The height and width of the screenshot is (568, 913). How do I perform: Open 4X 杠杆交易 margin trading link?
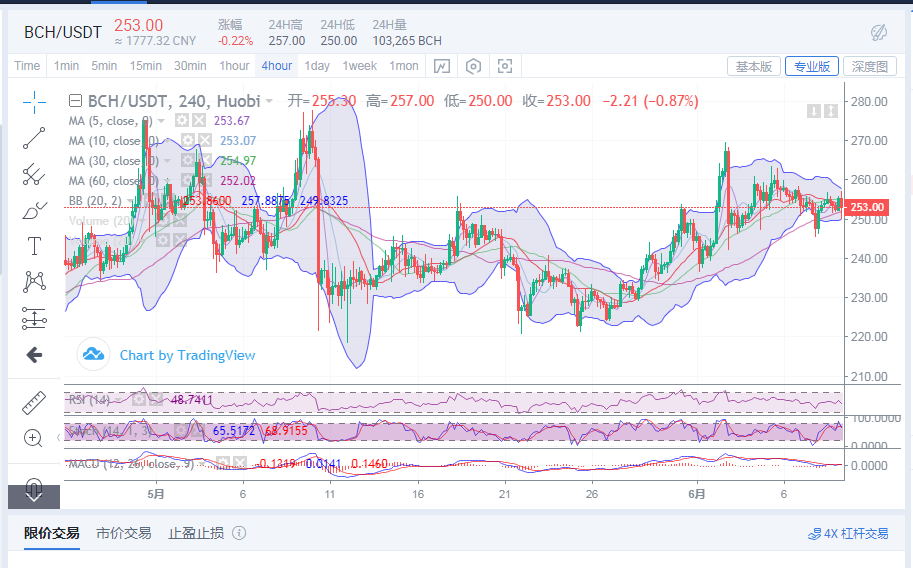click(848, 534)
